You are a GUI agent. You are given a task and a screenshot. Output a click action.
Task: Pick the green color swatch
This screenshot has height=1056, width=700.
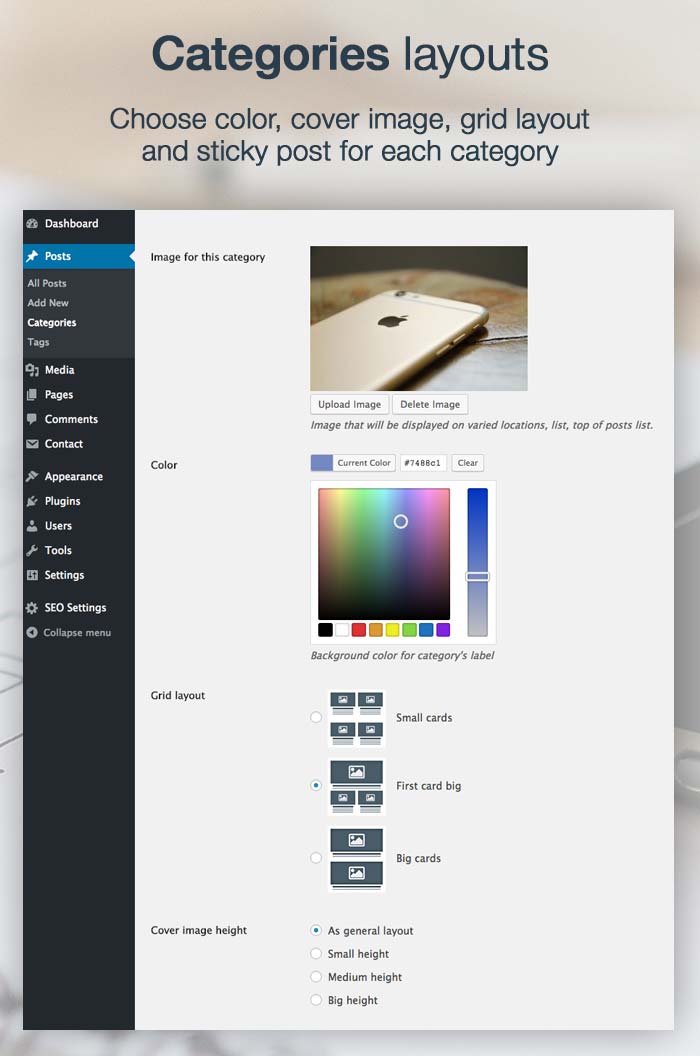[410, 630]
